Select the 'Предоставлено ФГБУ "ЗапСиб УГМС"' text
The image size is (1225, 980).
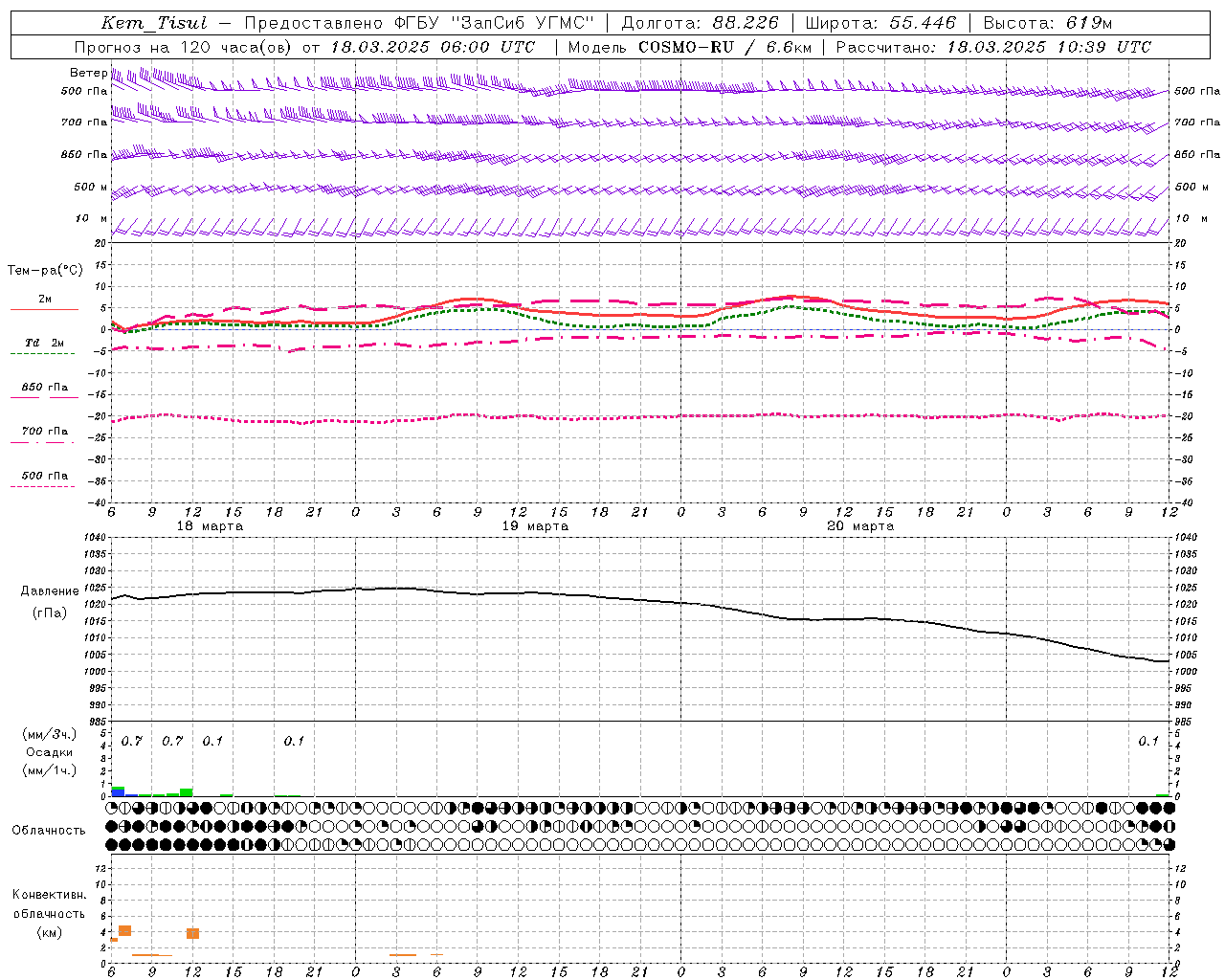[420, 23]
